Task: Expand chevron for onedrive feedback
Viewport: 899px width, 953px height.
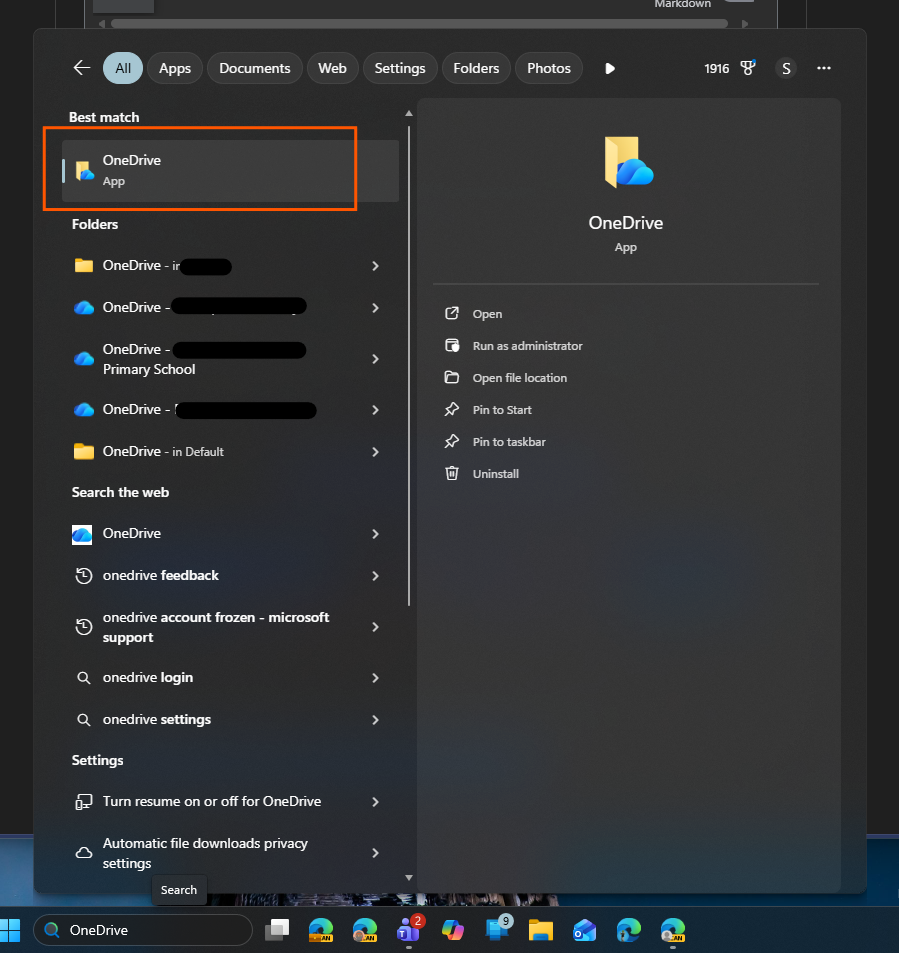Action: (x=376, y=576)
